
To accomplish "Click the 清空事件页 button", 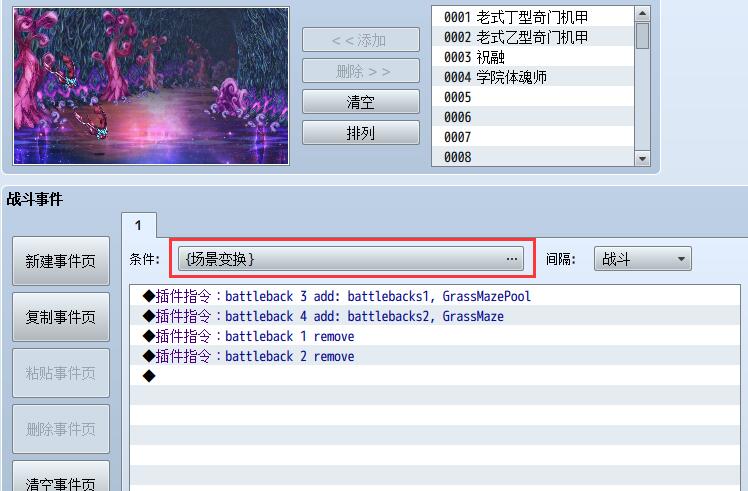I will pos(61,477).
